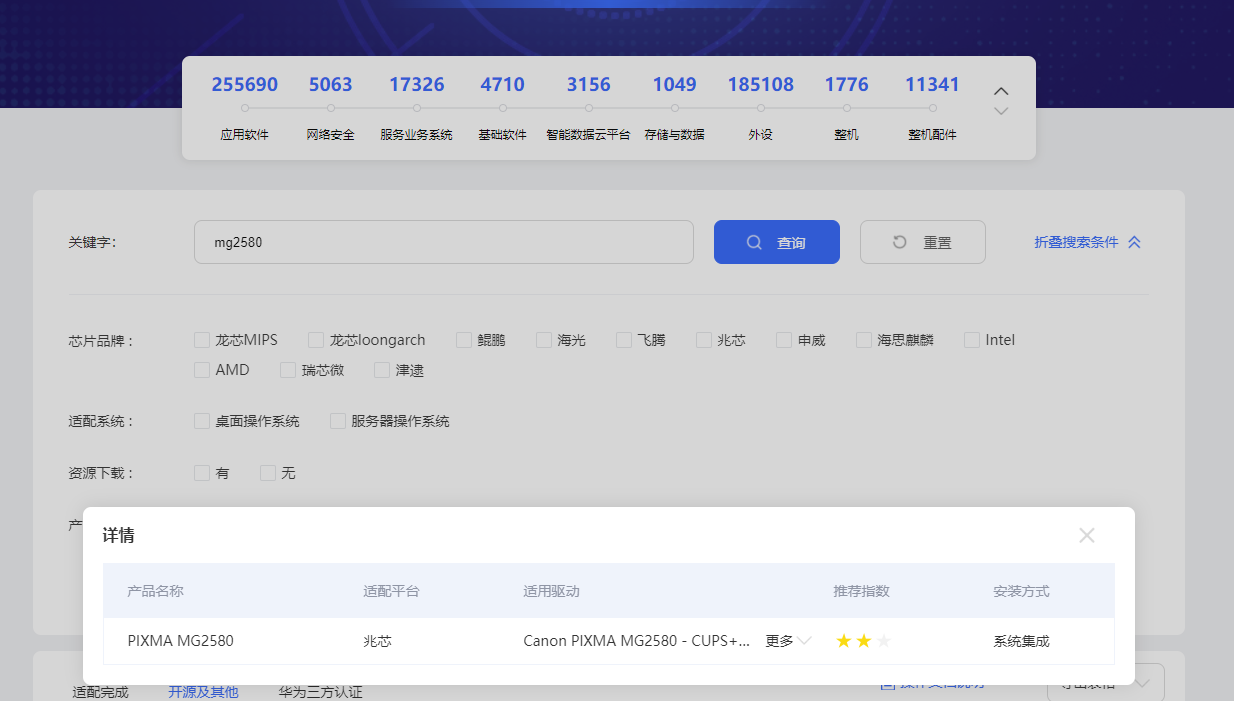Run the search with 查询 button
The width and height of the screenshot is (1234, 701).
777,242
